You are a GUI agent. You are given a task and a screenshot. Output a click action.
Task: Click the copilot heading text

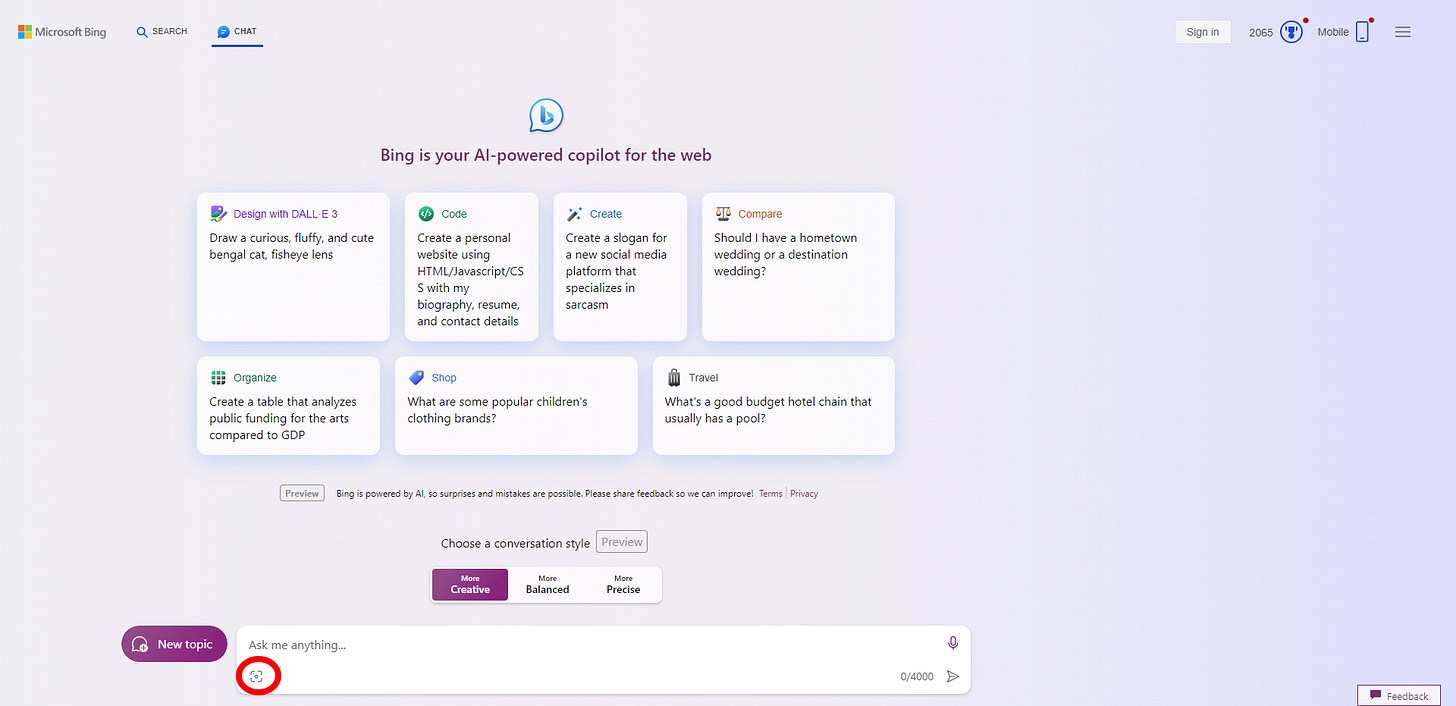pos(546,156)
